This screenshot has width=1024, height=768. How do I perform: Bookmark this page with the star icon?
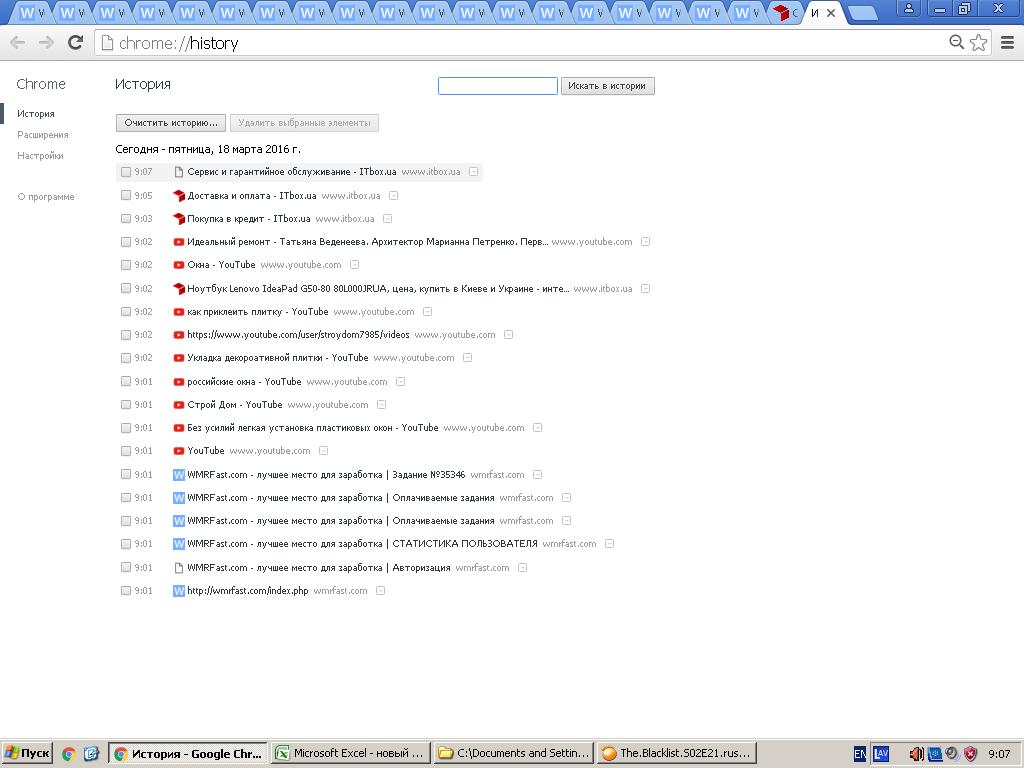(x=978, y=42)
